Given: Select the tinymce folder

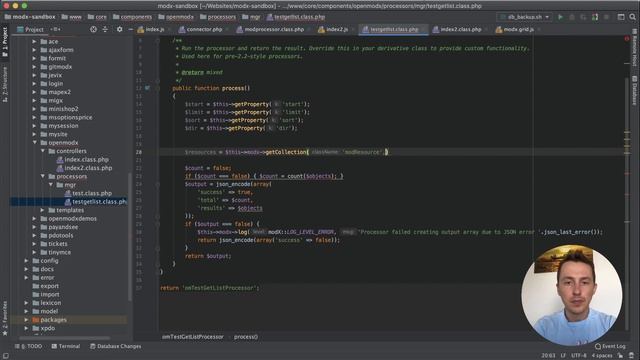Looking at the screenshot, I should (59, 252).
